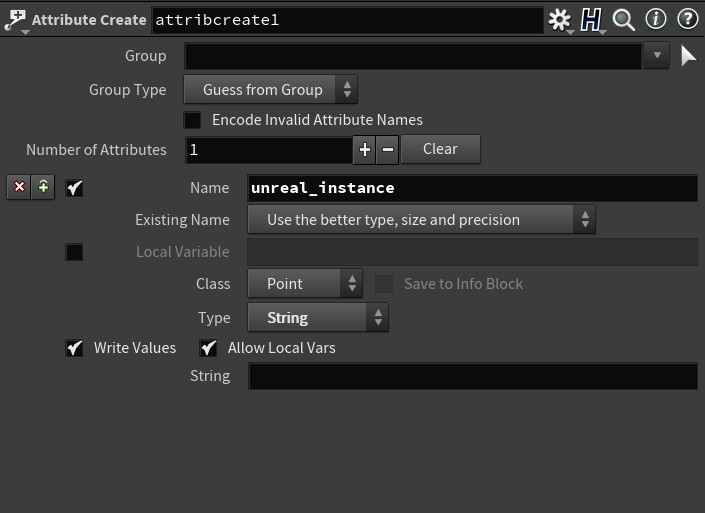Show node info via the i icon
Image resolution: width=705 pixels, height=513 pixels.
click(x=656, y=19)
